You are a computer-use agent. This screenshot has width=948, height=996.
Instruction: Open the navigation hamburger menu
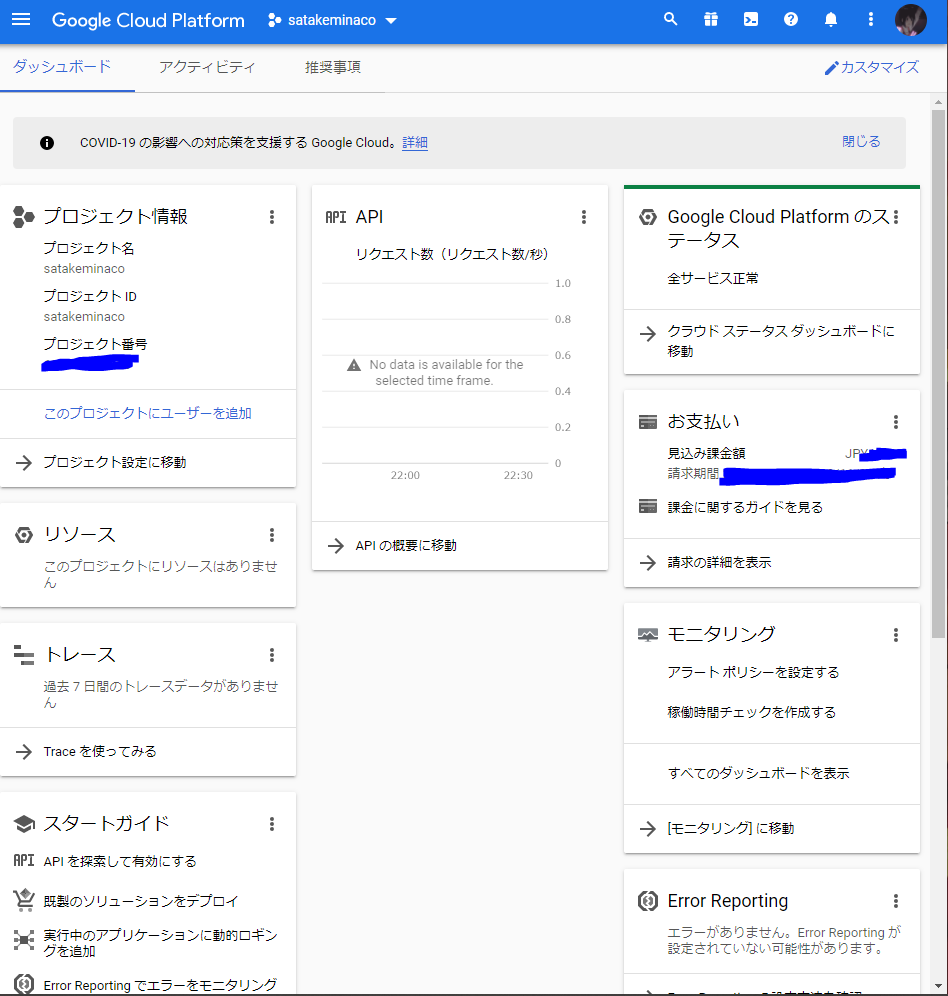tap(21, 20)
